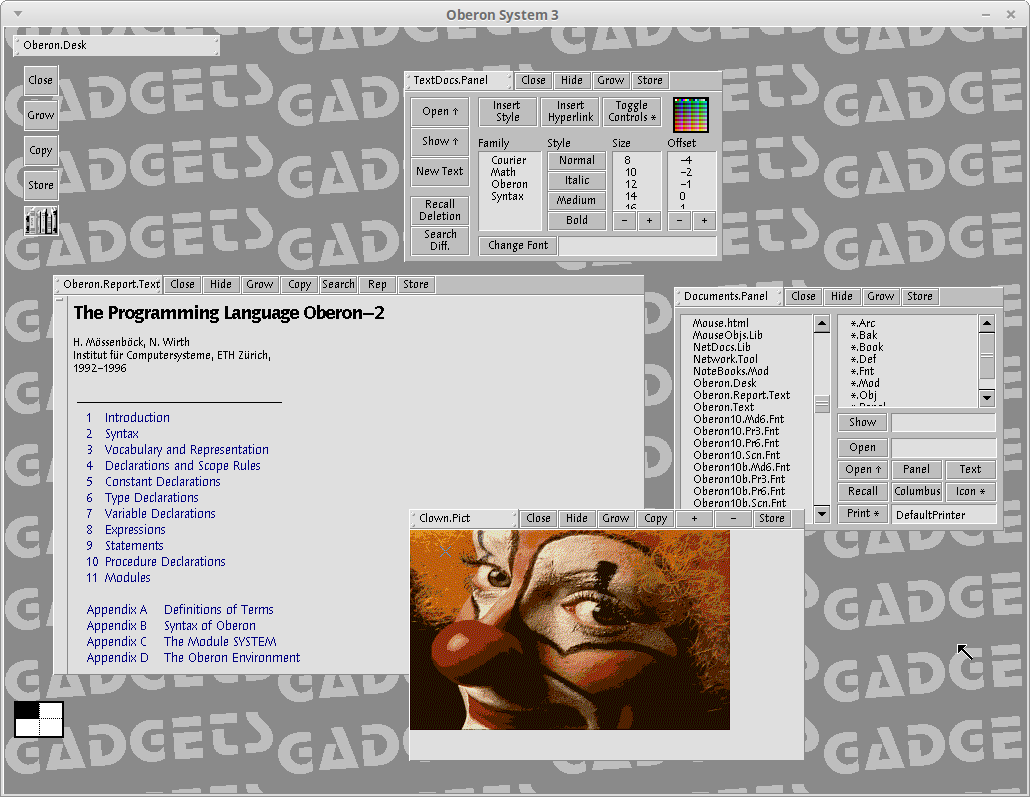Image resolution: width=1030 pixels, height=797 pixels.
Task: Click the Print * button in Documents.Panel
Action: coord(862,513)
